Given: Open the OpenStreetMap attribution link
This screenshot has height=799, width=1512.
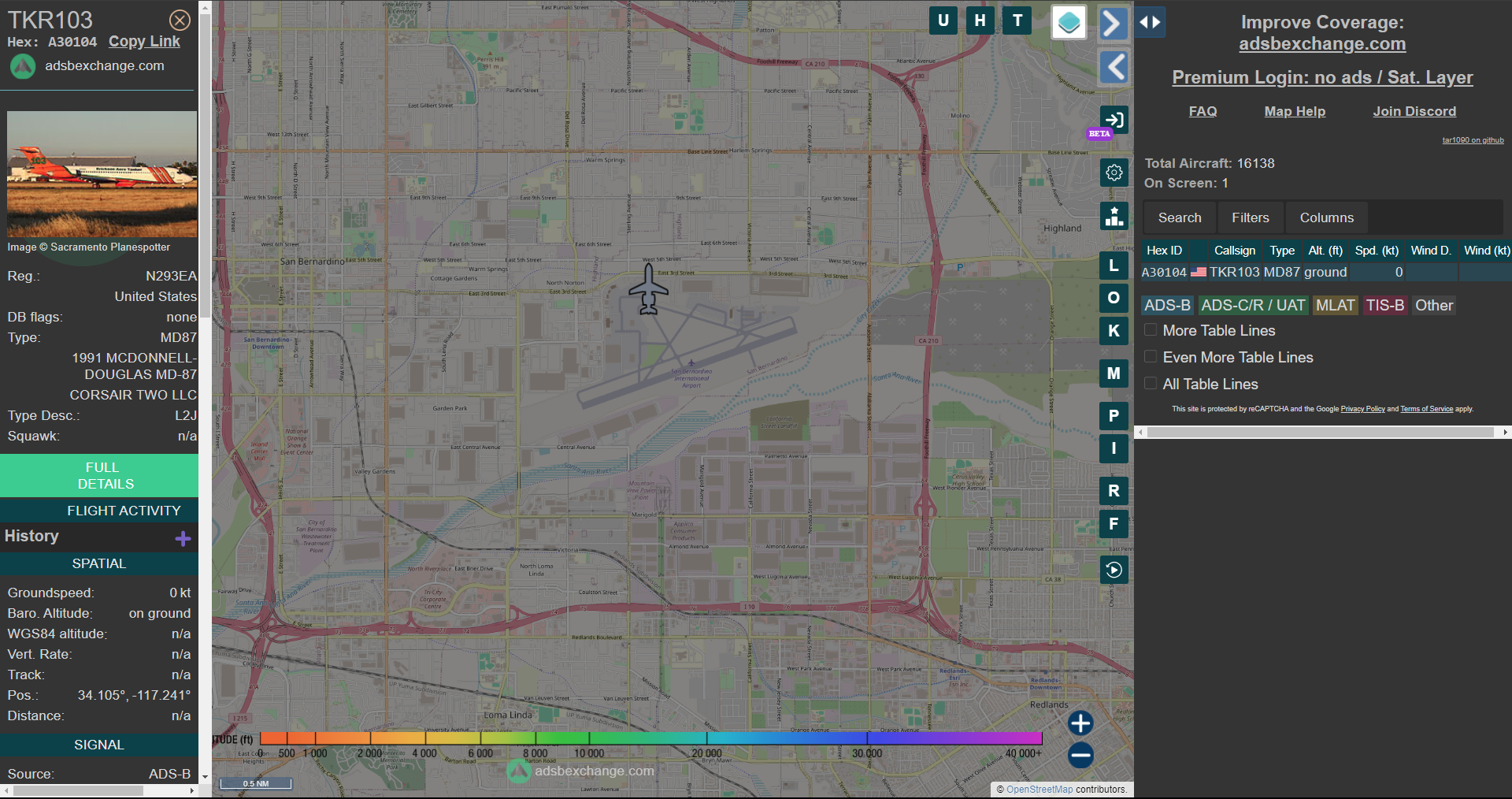Looking at the screenshot, I should point(1039,790).
